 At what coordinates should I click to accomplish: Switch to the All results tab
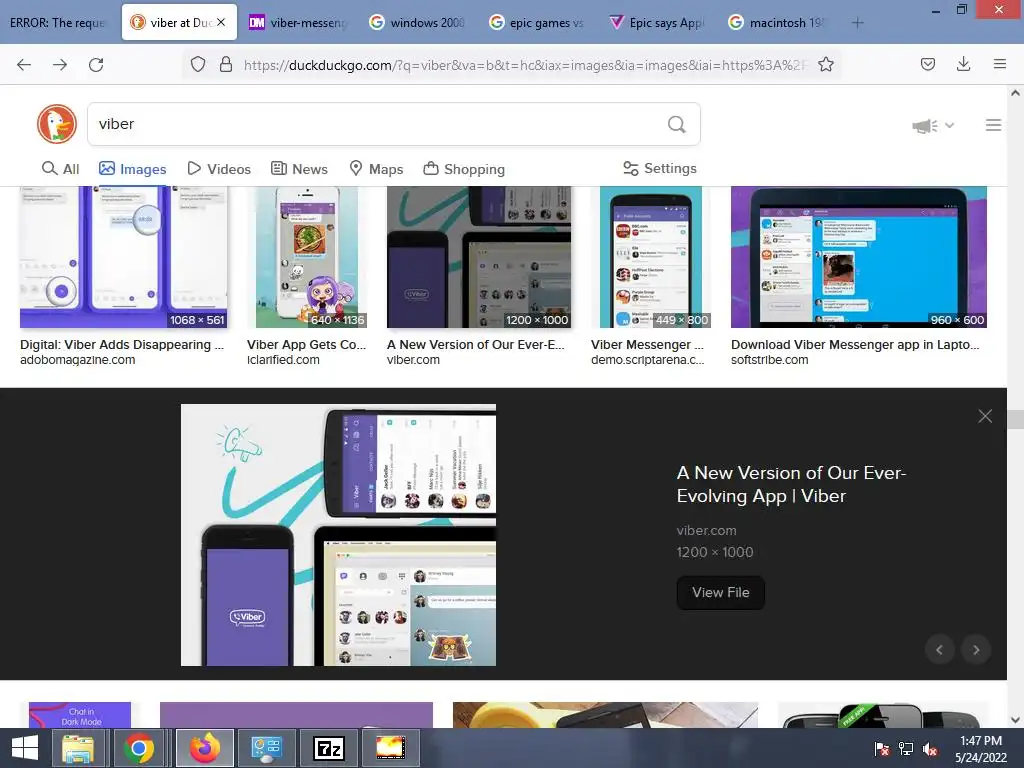(x=60, y=169)
